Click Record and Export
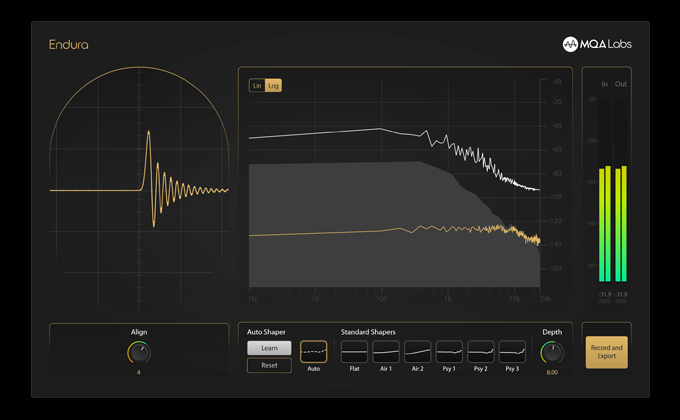 606,352
